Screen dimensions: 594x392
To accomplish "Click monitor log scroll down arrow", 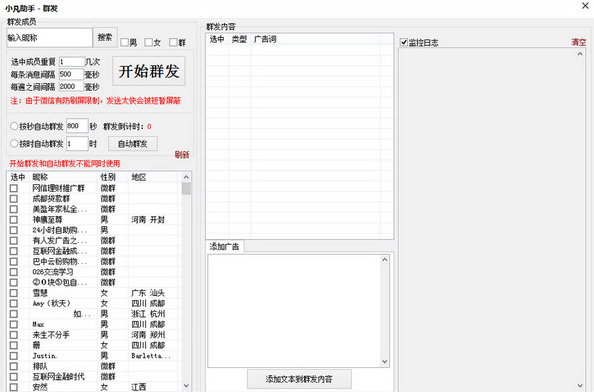I will click(580, 386).
